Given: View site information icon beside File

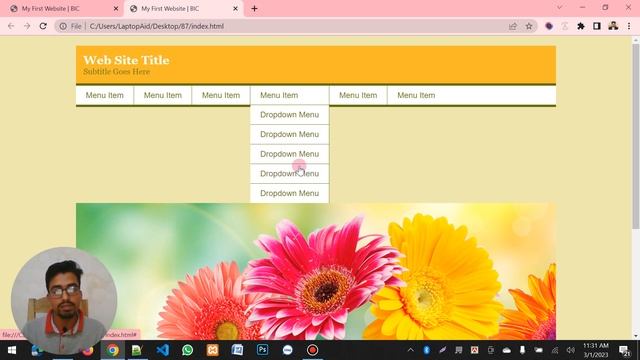Looking at the screenshot, I should click(x=63, y=26).
